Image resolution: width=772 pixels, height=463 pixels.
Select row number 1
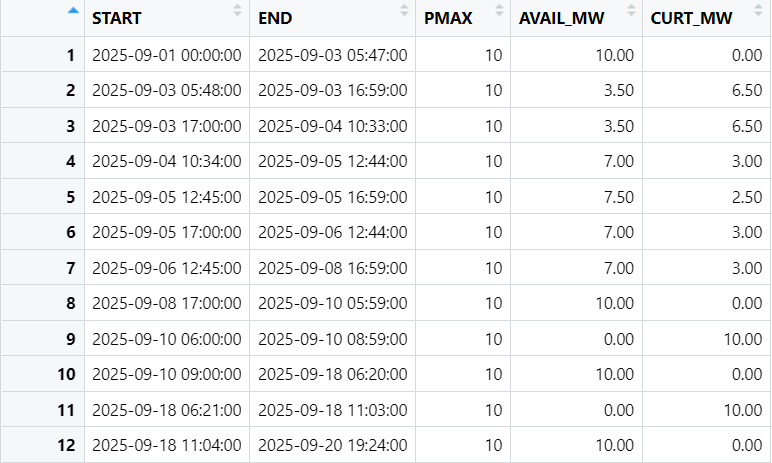coord(70,55)
